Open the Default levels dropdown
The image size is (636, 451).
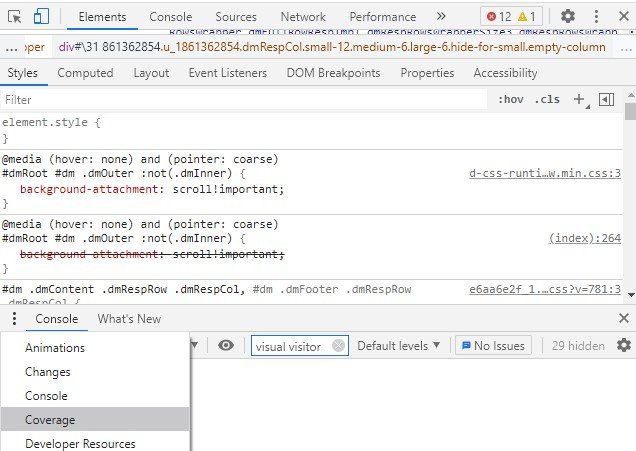coord(398,346)
